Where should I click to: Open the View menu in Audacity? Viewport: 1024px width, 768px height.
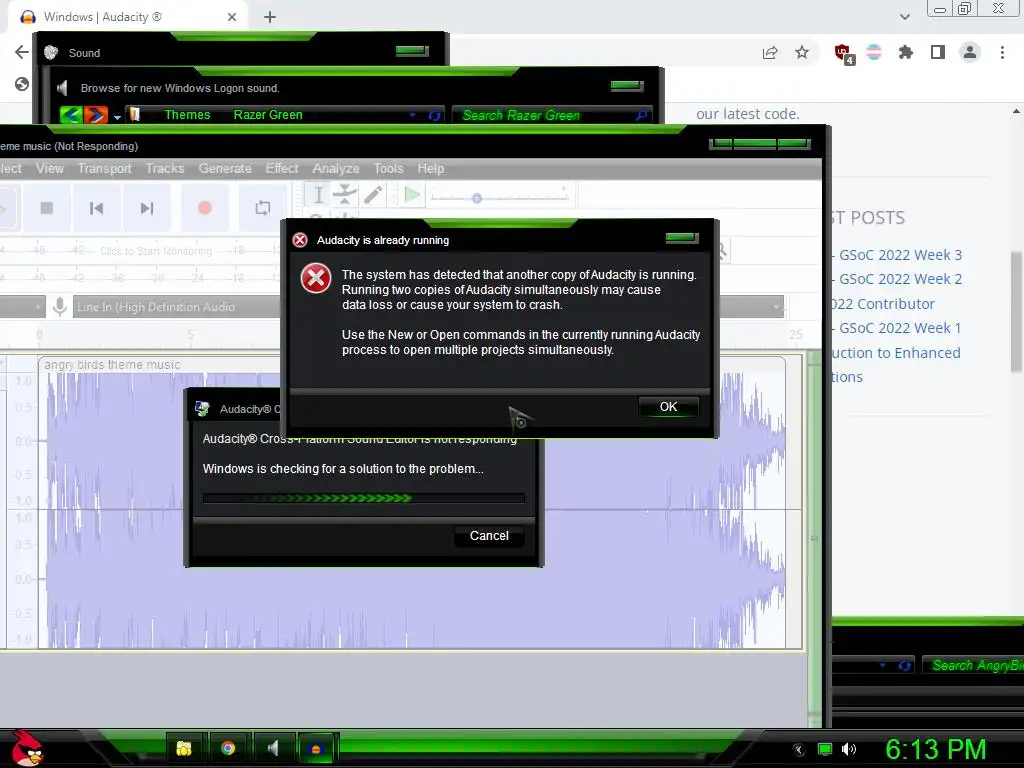coord(50,168)
